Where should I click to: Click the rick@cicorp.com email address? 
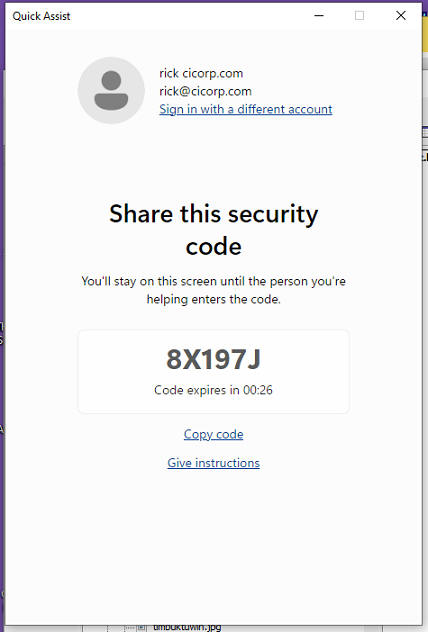[x=205, y=91]
